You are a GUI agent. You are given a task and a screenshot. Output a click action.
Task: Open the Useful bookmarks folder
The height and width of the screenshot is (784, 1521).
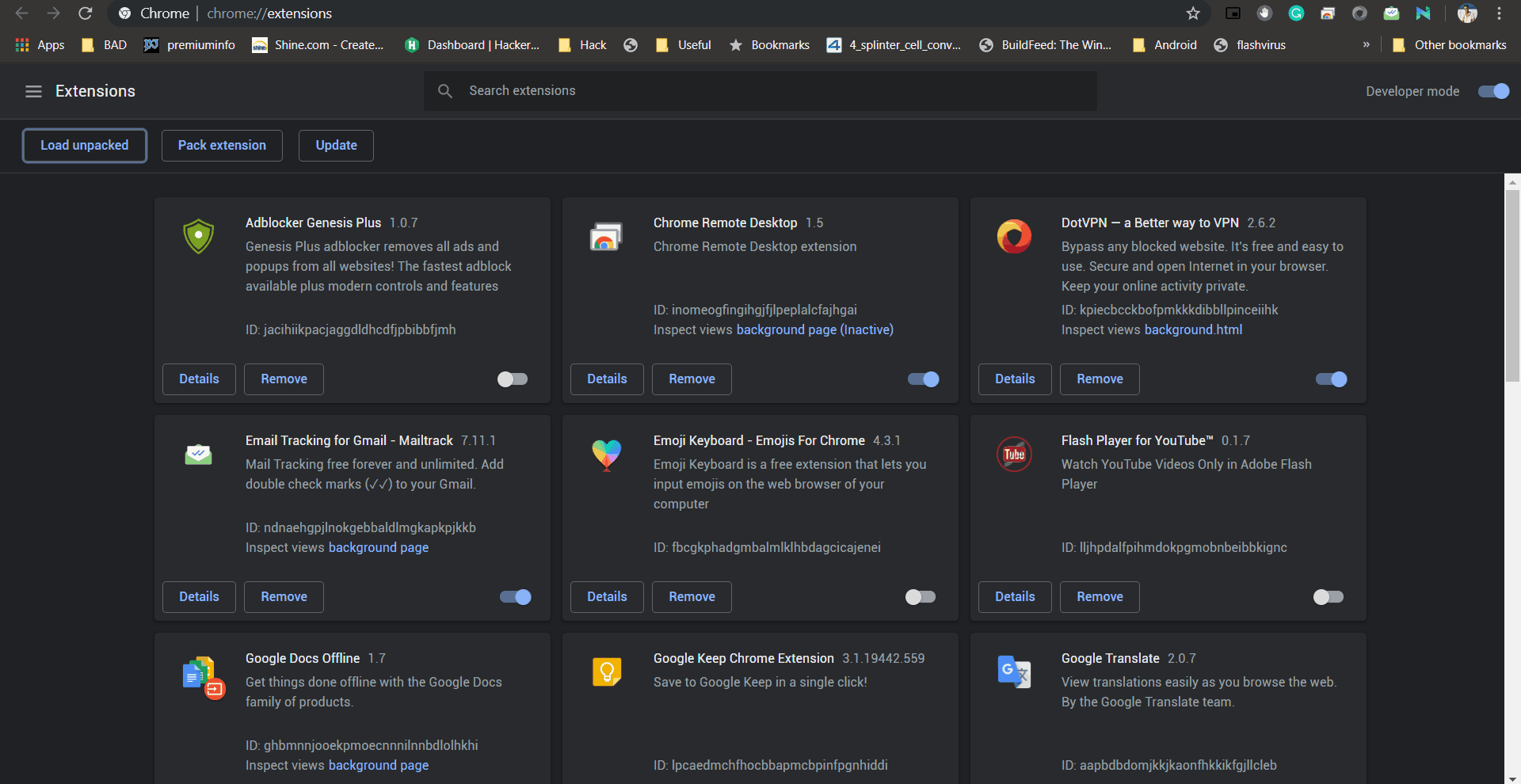pyautogui.click(x=684, y=45)
